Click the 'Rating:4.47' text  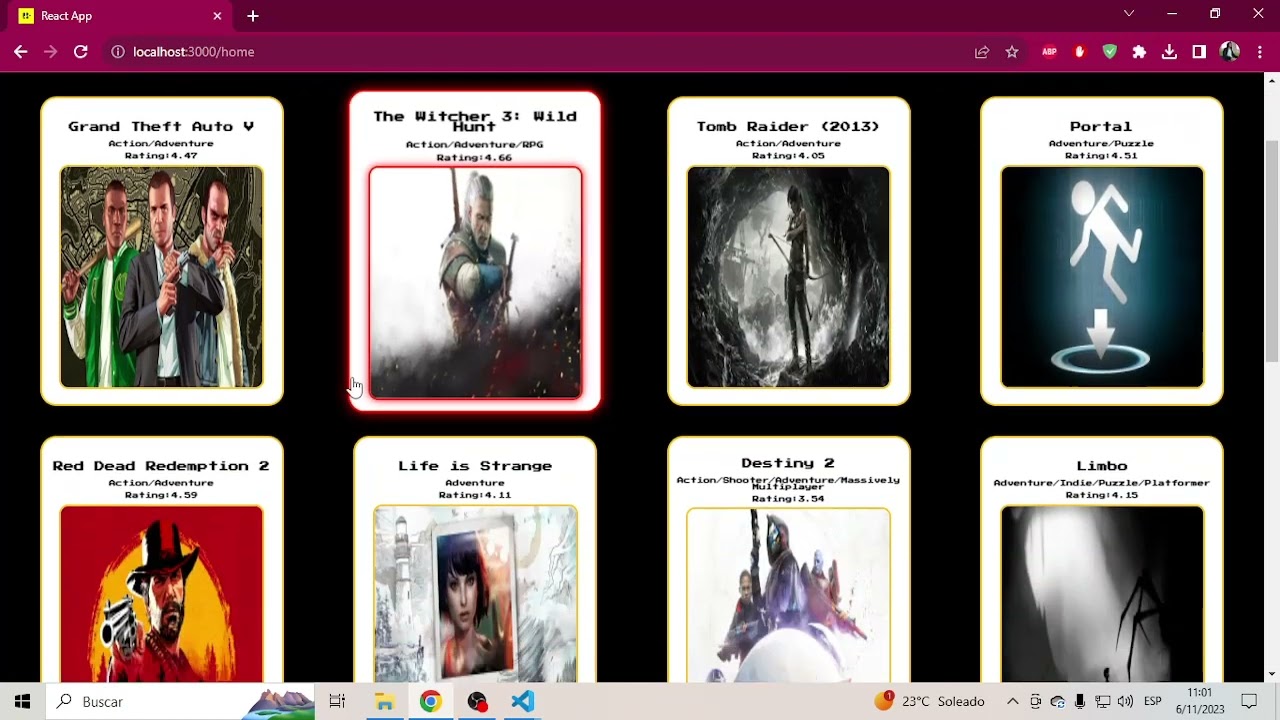click(x=161, y=156)
